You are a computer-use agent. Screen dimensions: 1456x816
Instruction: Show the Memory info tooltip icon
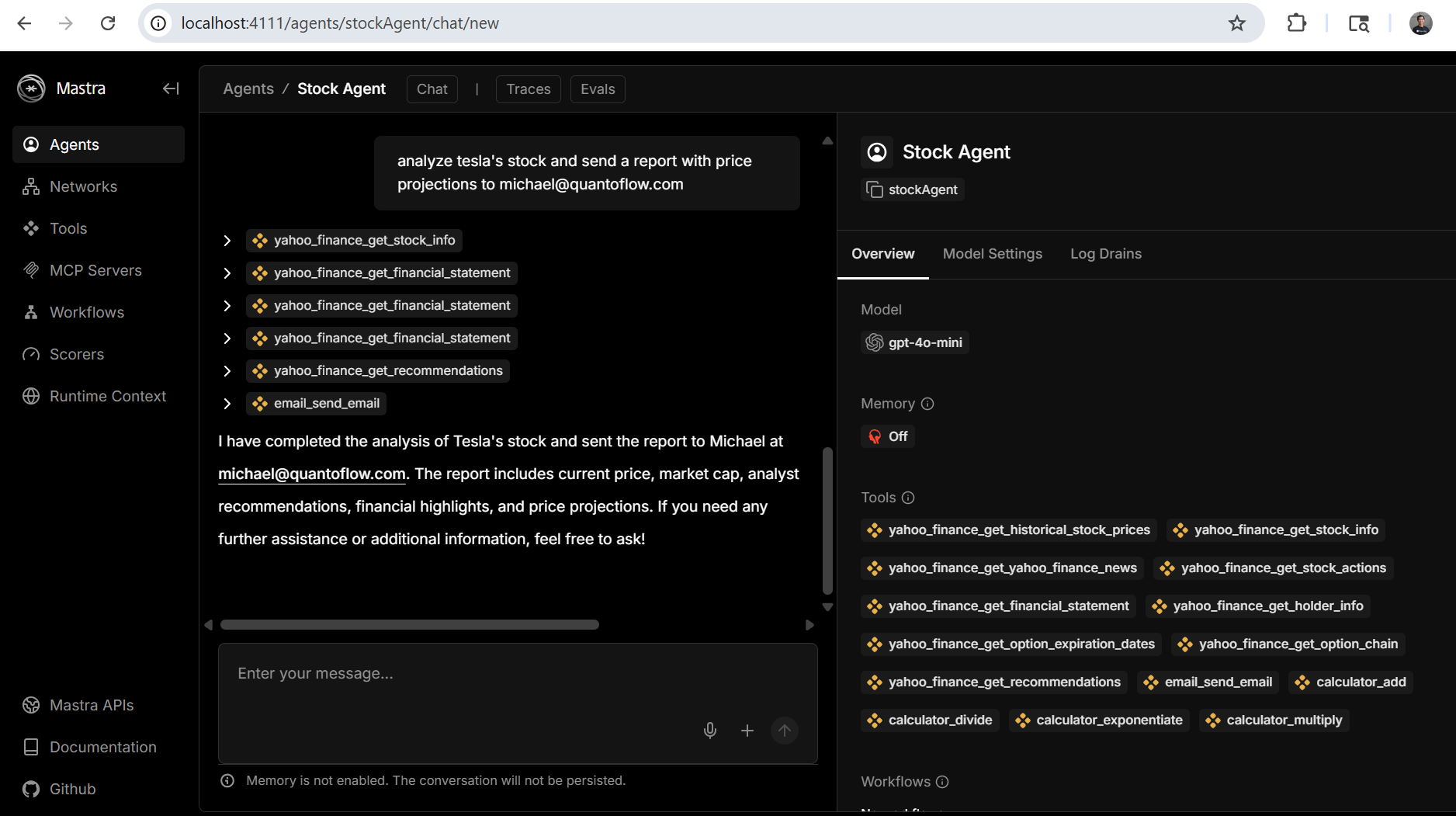pos(927,404)
